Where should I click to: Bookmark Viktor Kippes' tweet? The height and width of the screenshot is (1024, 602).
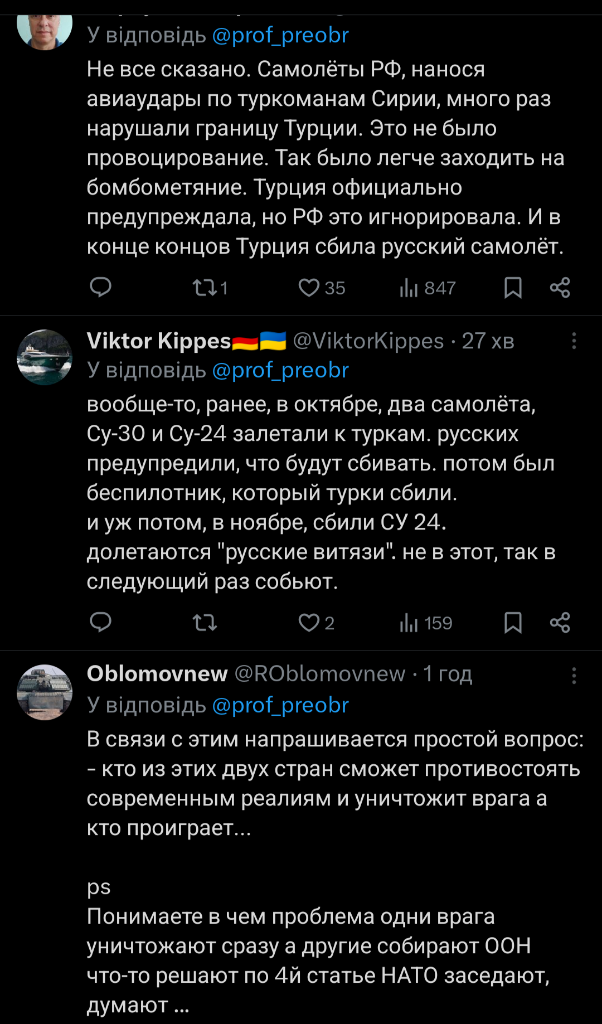pos(513,623)
